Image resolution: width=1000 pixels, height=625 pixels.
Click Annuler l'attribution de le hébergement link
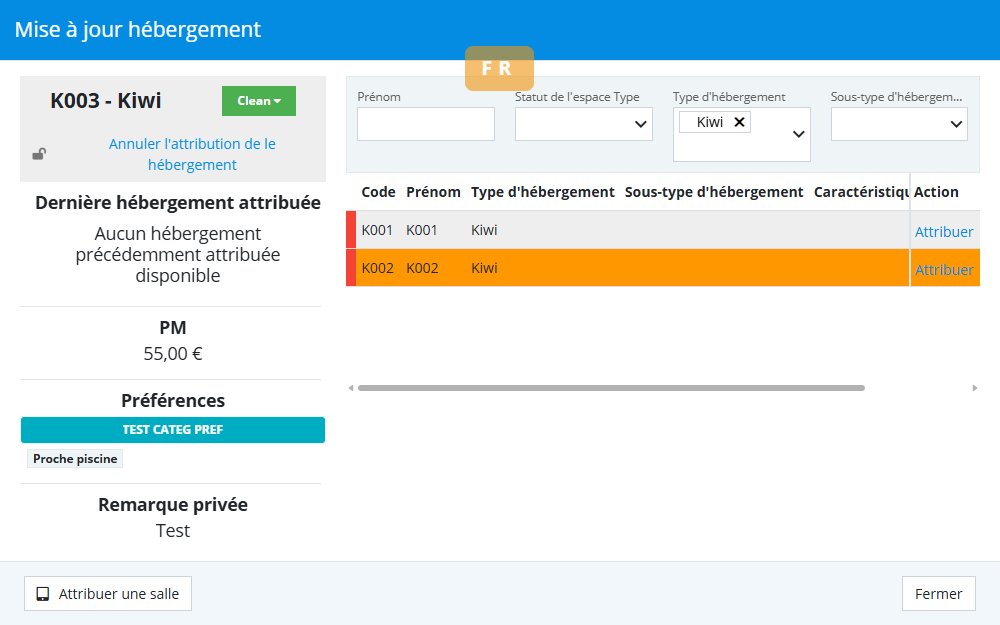click(x=192, y=154)
